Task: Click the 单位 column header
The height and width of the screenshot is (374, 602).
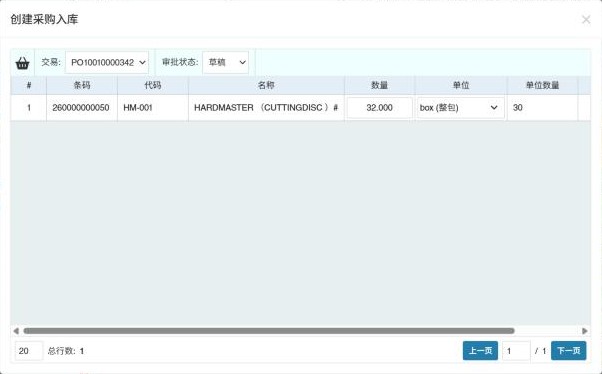Action: (x=461, y=85)
